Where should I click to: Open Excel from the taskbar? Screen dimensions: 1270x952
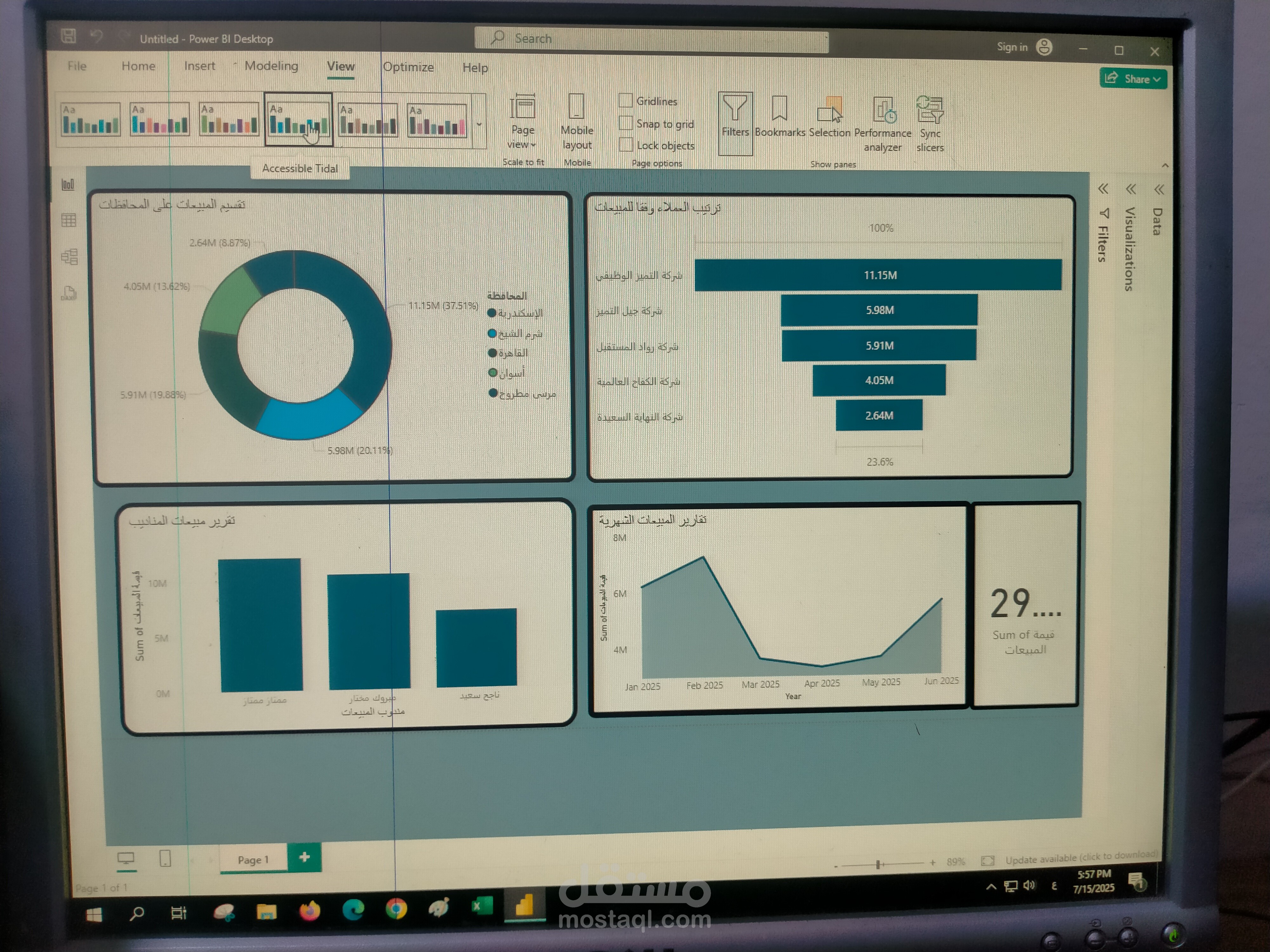(482, 907)
